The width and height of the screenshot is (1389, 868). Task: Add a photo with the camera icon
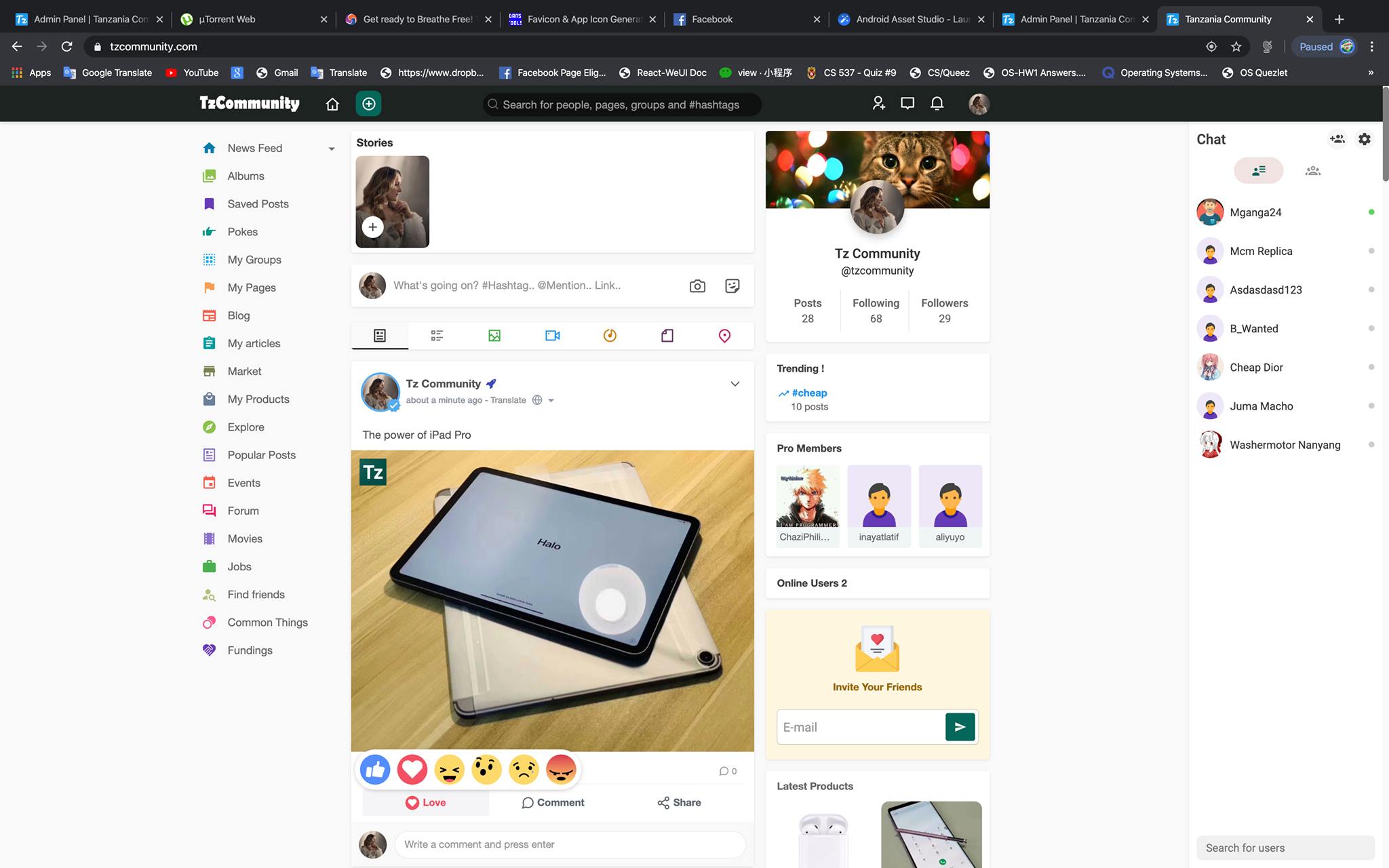click(697, 286)
